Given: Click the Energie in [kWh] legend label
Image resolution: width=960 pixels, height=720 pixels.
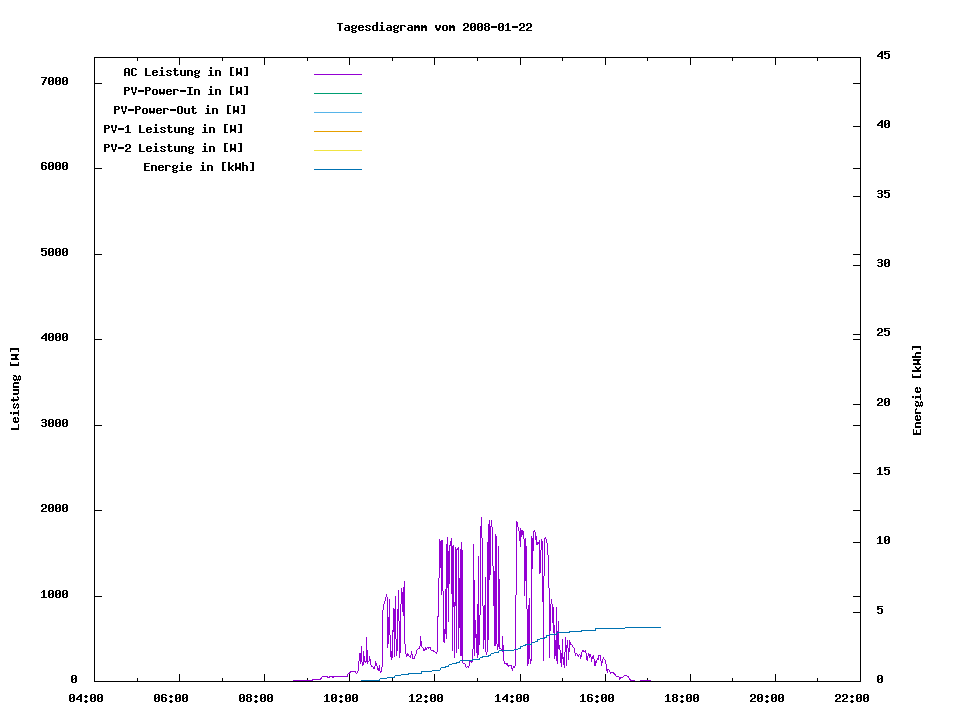Looking at the screenshot, I should point(199,167).
